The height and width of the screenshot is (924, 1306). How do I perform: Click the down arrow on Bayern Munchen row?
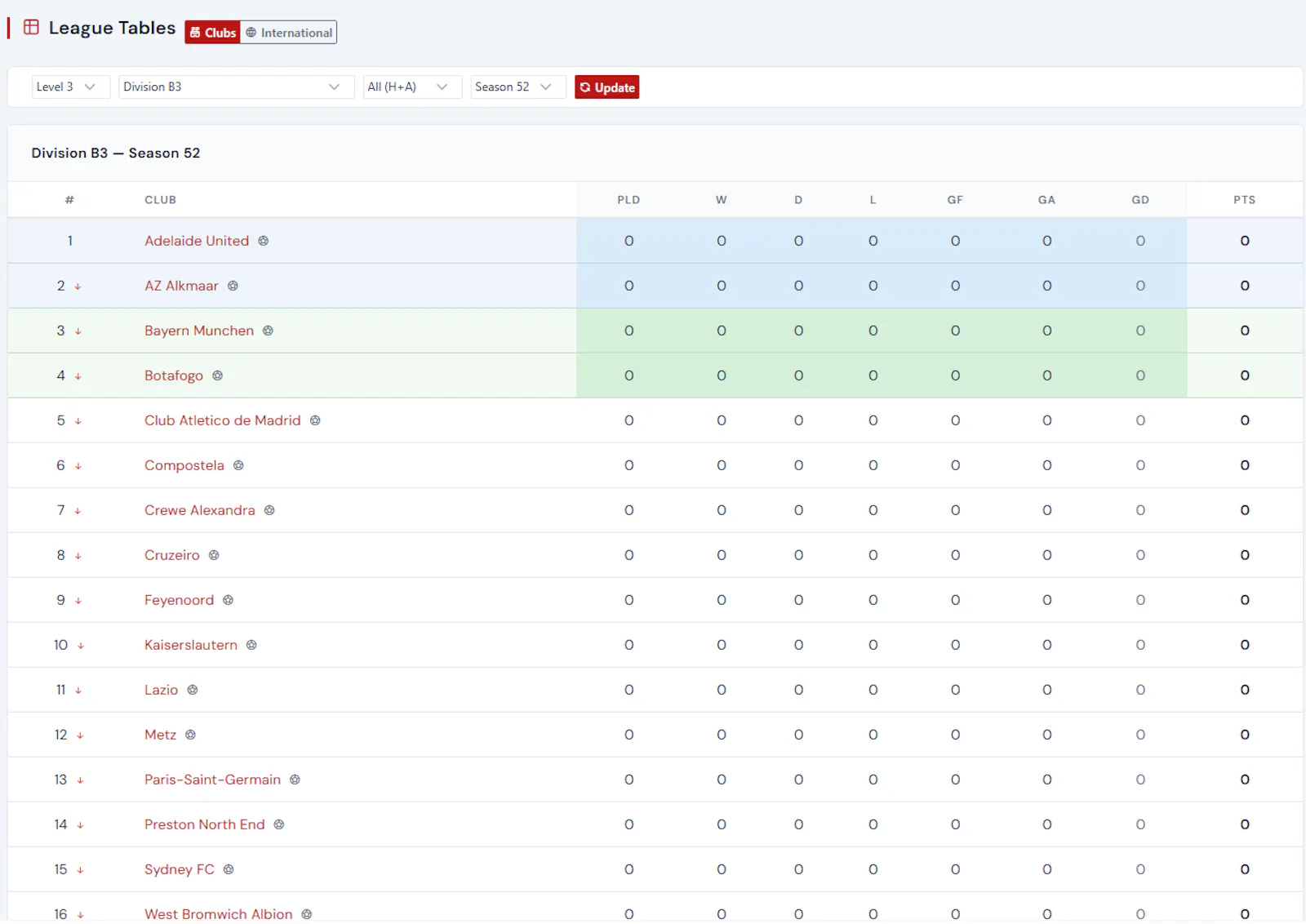78,331
